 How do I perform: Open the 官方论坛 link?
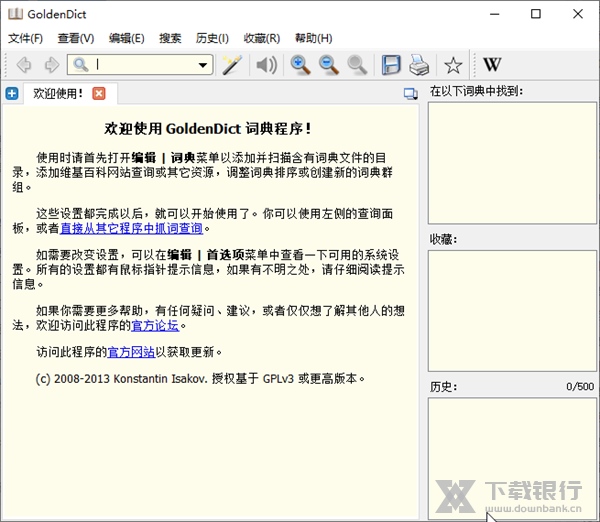tap(155, 325)
